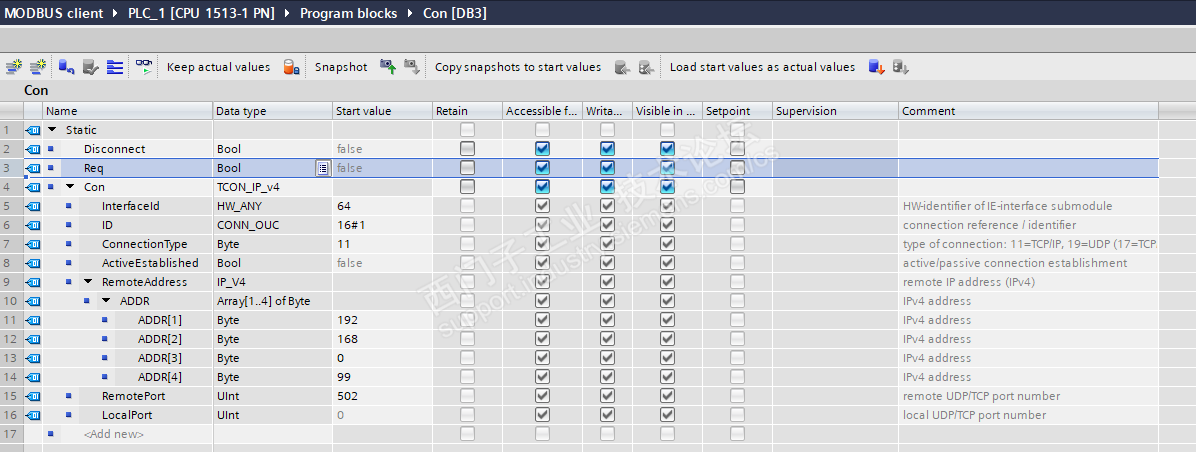Click start value 64 of InterfaceId
Viewport: 1196px width, 452px height.
343,206
